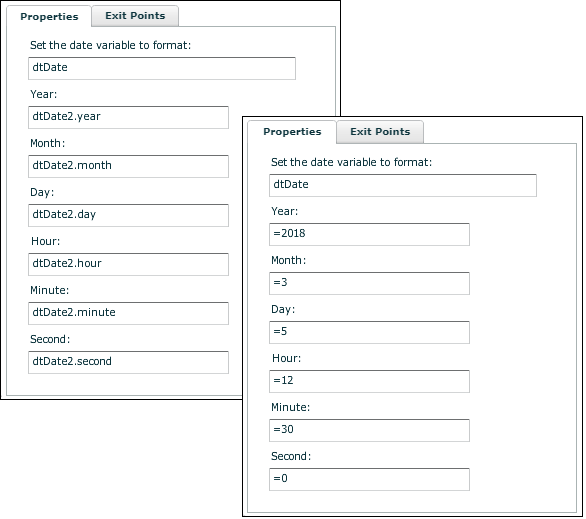Click the front panel's 'Set the date variable' label
This screenshot has height=519, width=586.
tap(351, 162)
